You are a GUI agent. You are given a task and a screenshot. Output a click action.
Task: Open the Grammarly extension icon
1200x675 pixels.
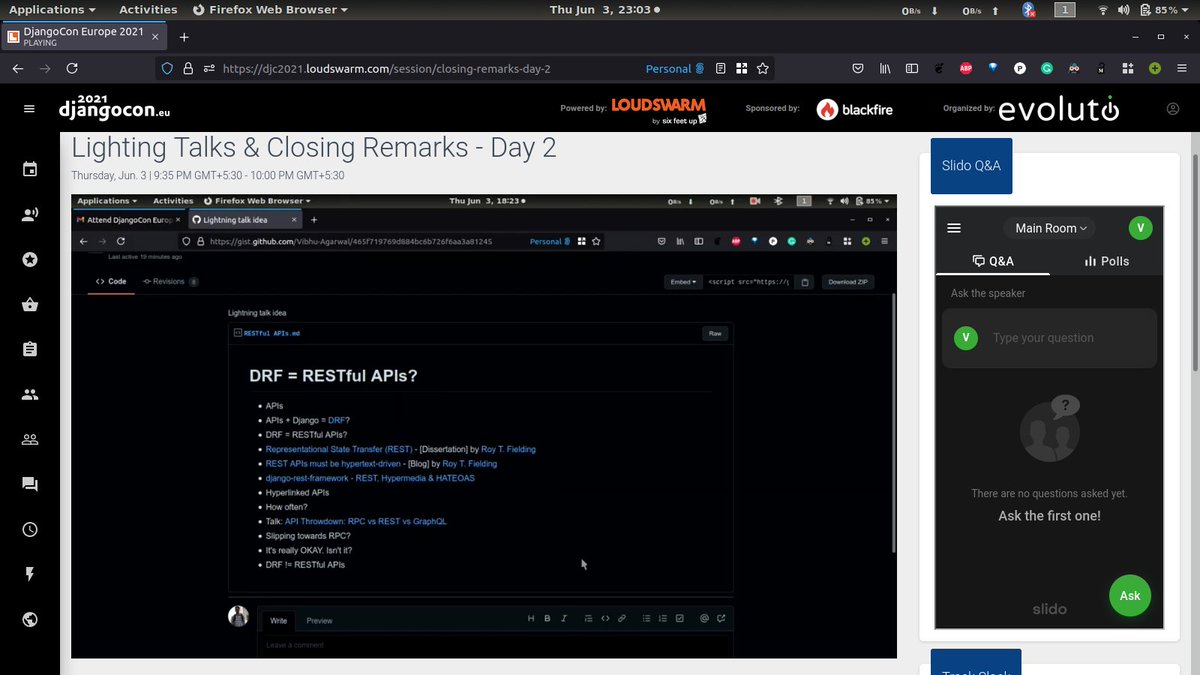pos(1047,69)
